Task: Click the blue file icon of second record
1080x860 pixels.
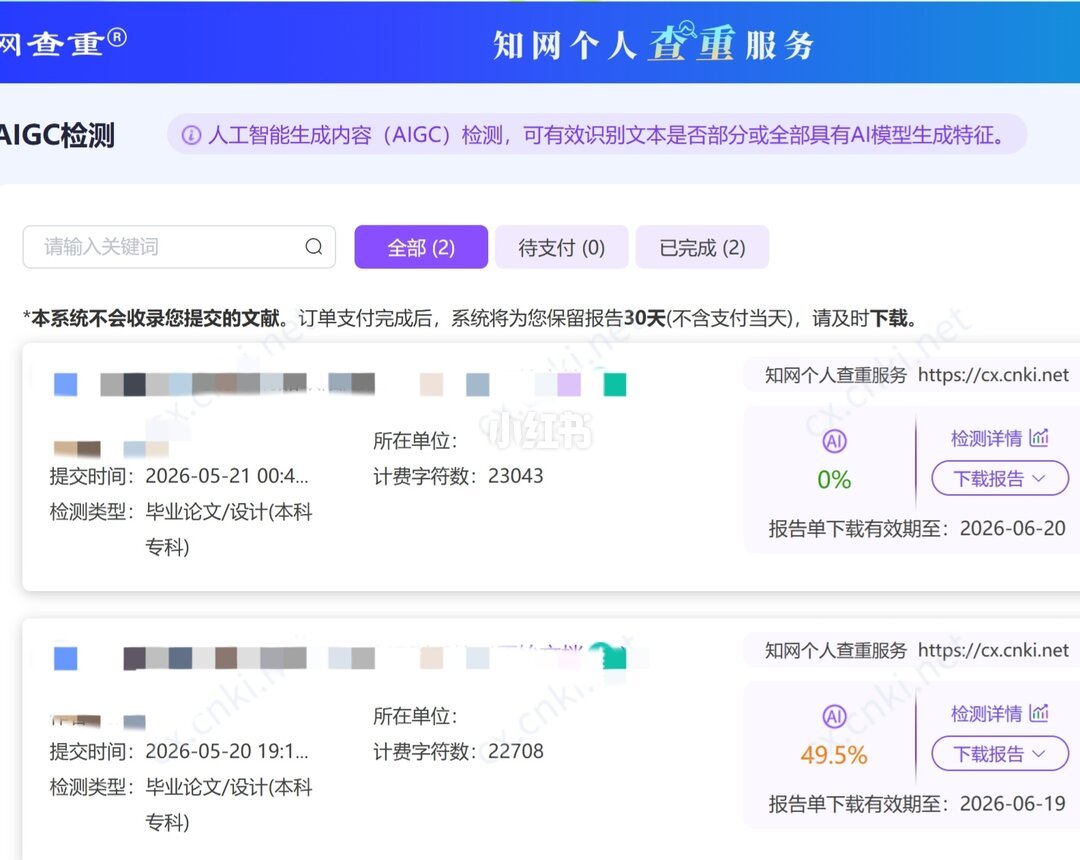Action: pos(65,658)
